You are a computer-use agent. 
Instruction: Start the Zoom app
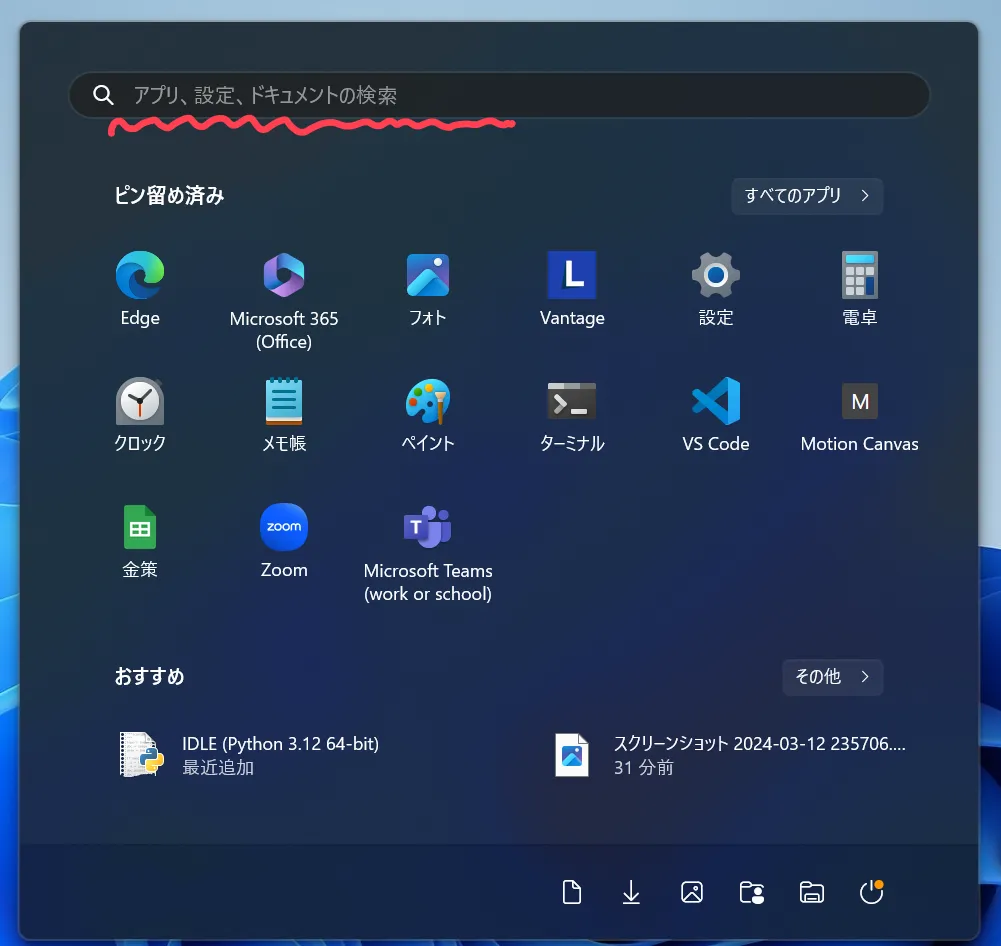tap(284, 528)
